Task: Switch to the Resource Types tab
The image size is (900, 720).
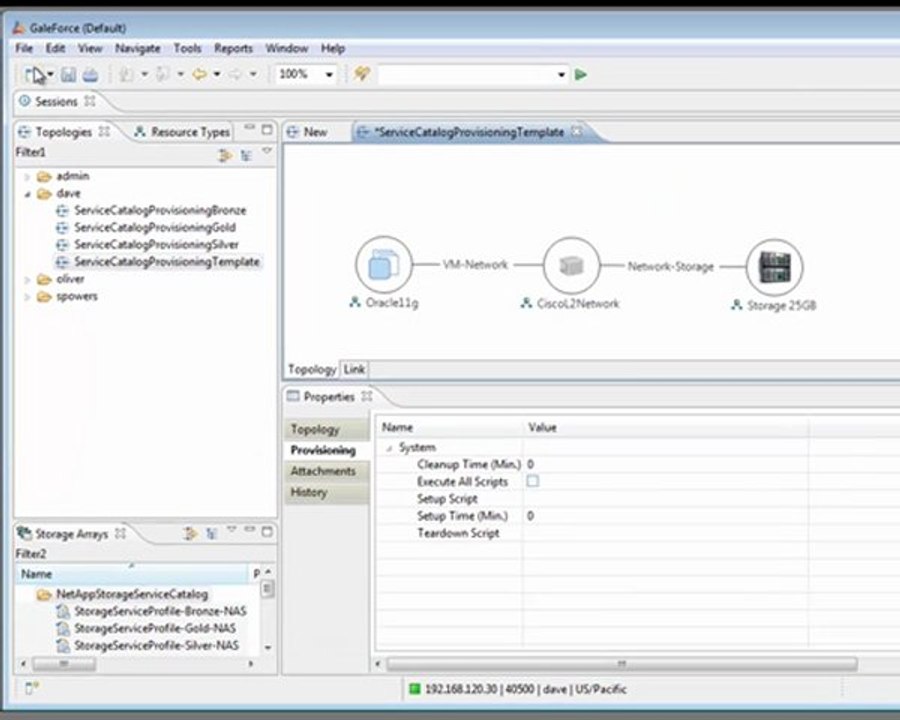Action: tap(183, 132)
